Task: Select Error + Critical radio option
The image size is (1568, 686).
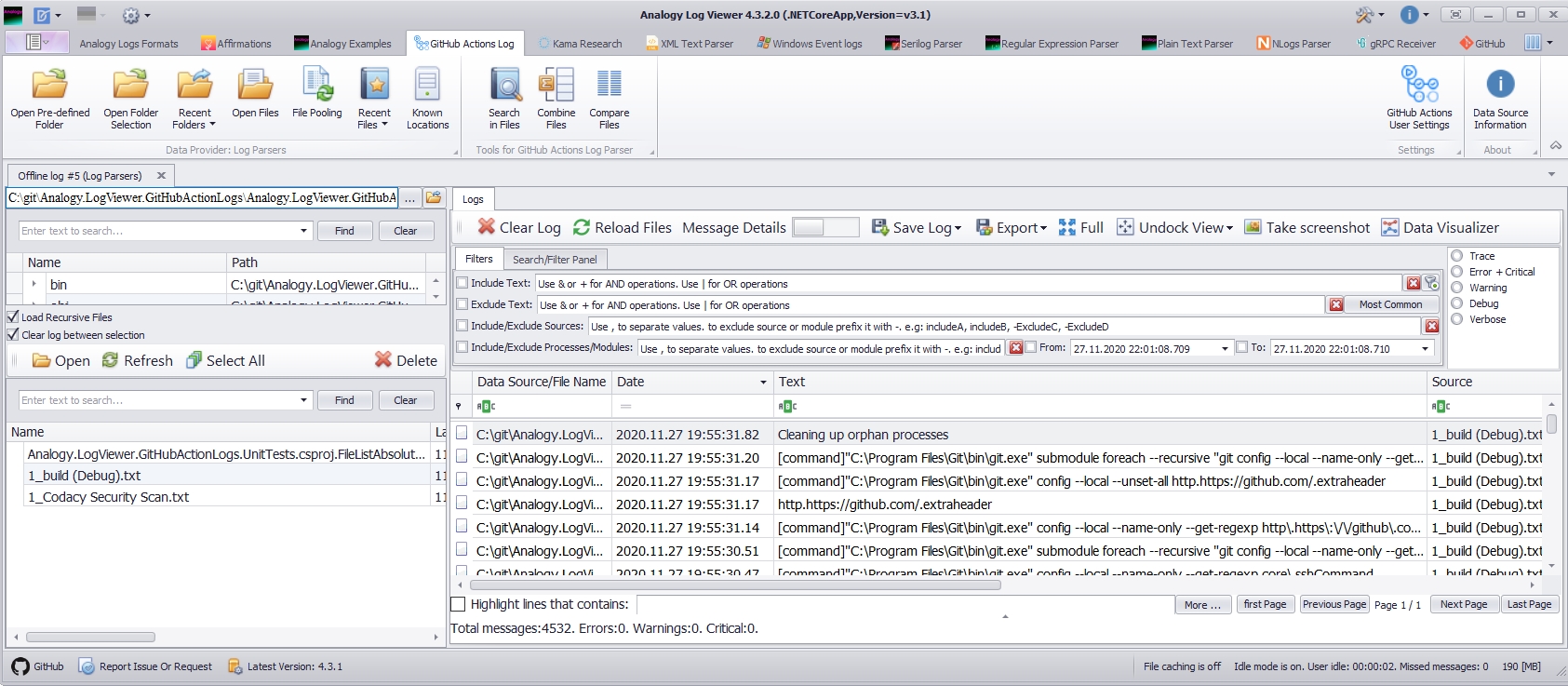Action: (x=1457, y=272)
